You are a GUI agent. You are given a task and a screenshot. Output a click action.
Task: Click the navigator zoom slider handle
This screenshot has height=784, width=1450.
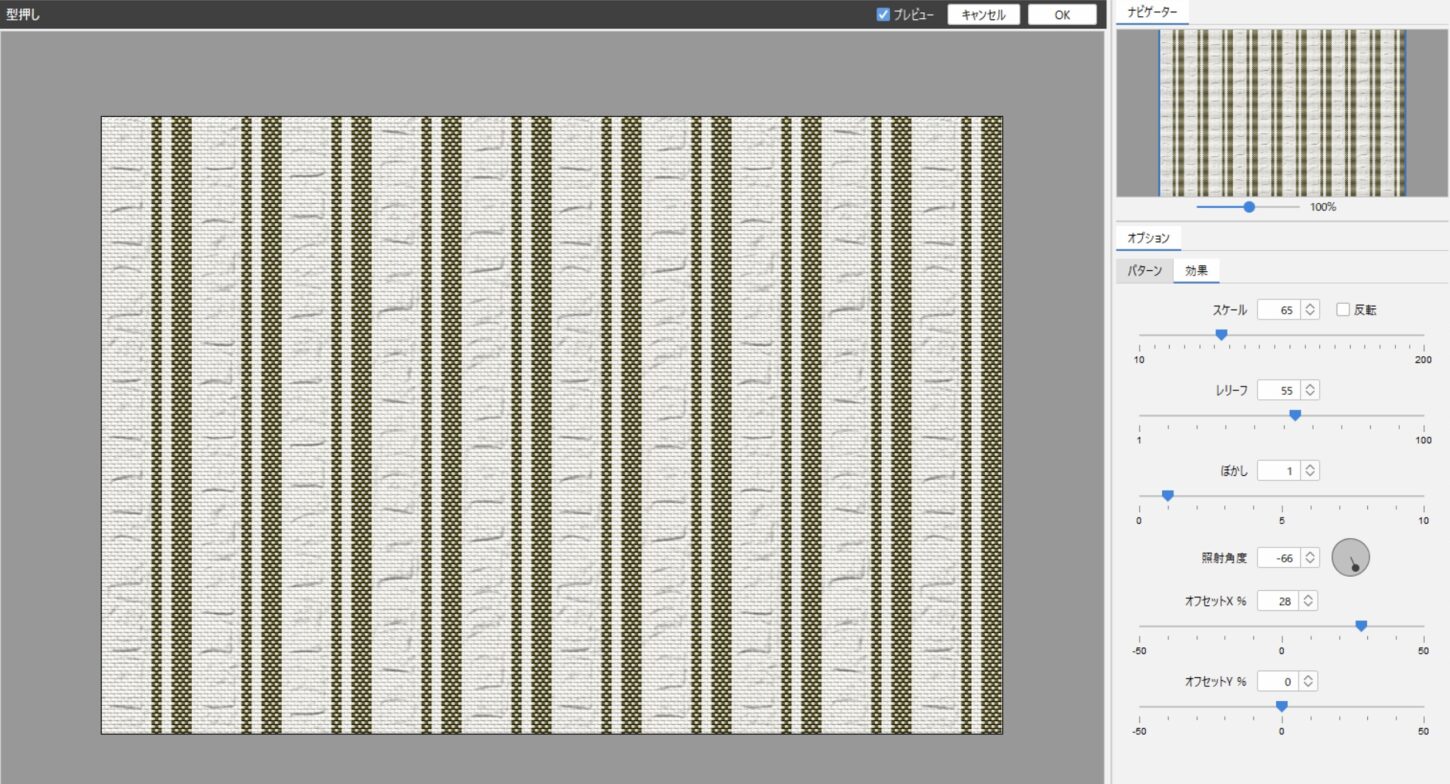[1249, 207]
